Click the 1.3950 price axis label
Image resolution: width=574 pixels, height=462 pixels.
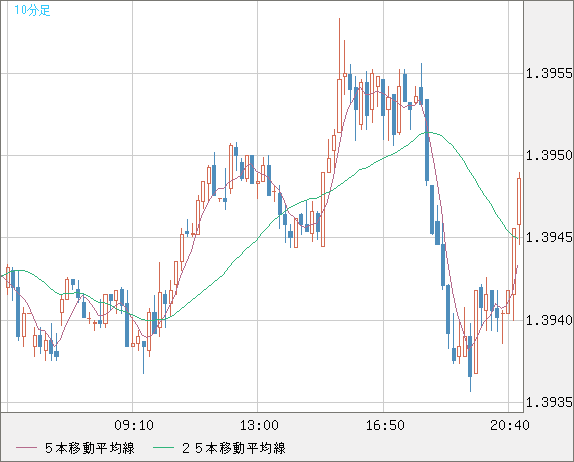(x=549, y=156)
